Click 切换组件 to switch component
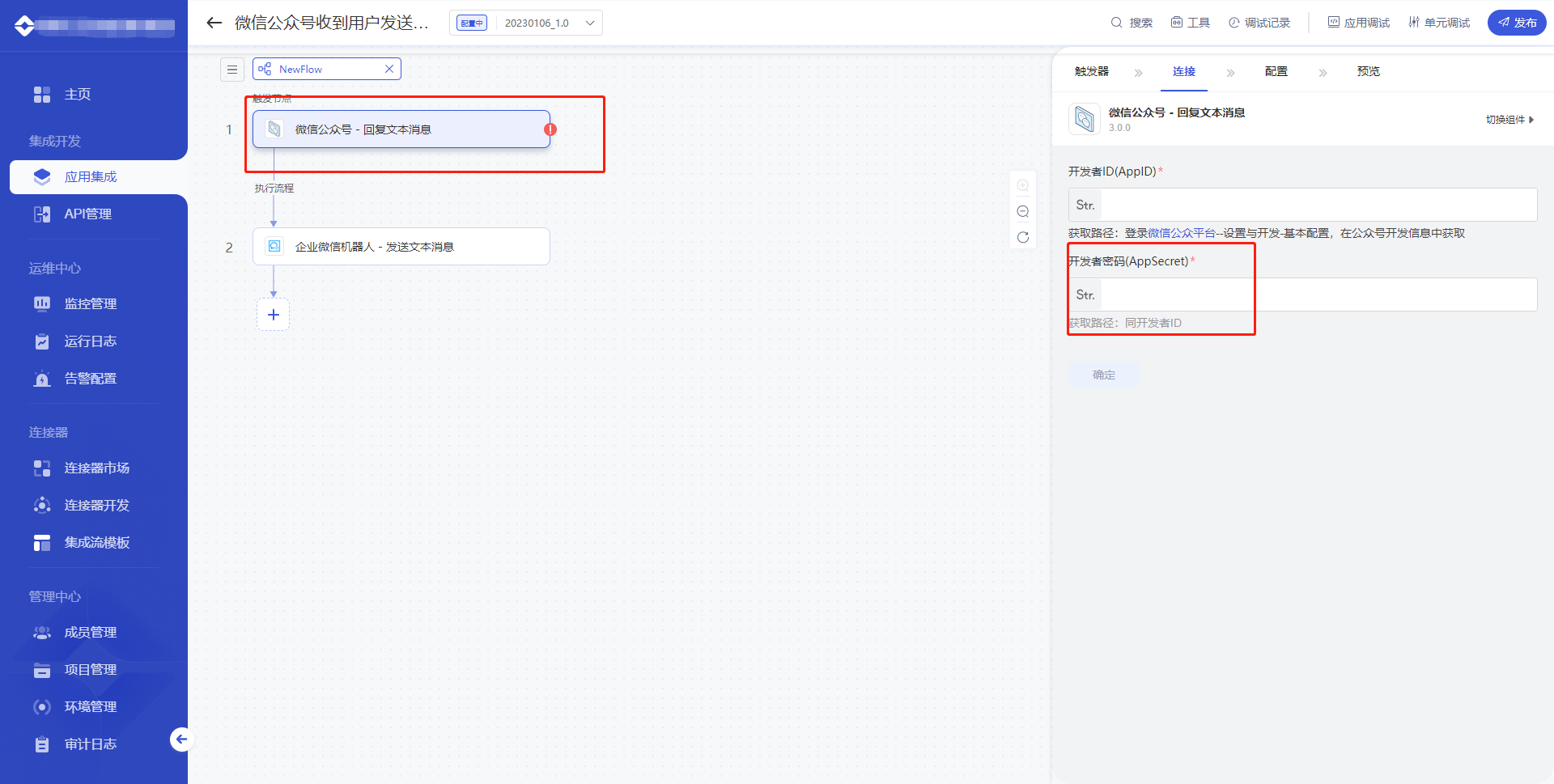This screenshot has width=1554, height=784. click(1509, 120)
